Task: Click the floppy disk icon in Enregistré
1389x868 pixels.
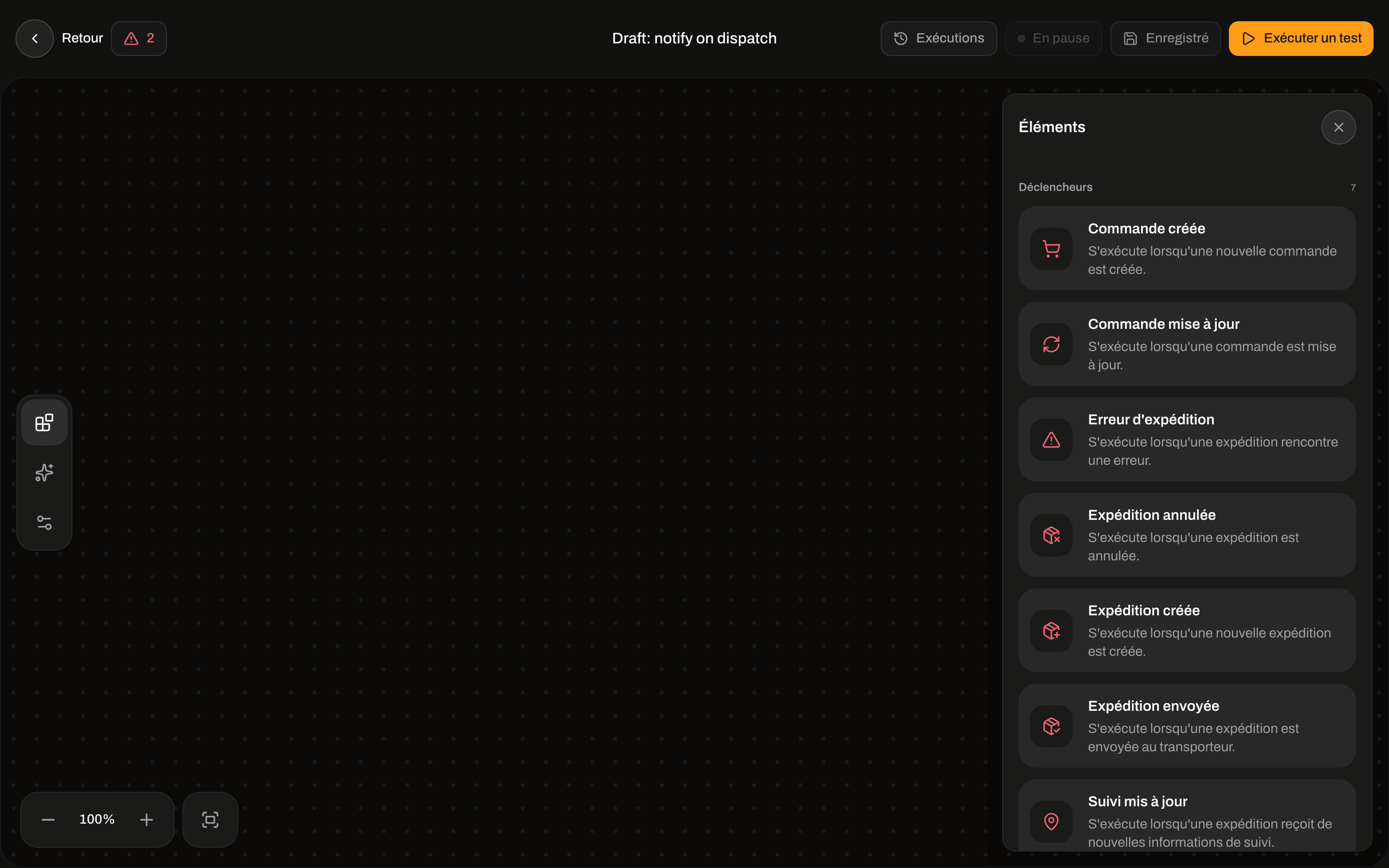Action: [x=1130, y=39]
